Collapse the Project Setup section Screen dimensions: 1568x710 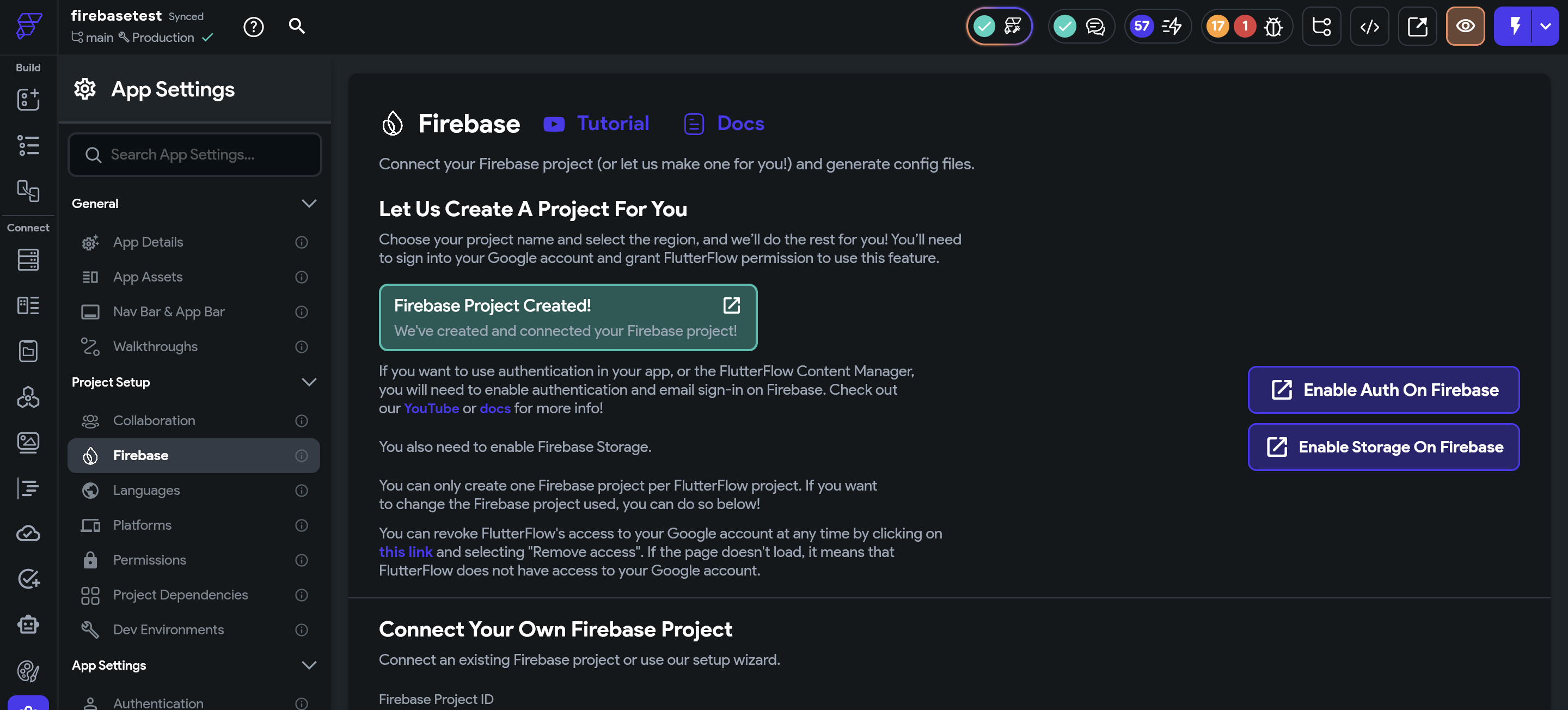pyautogui.click(x=309, y=382)
